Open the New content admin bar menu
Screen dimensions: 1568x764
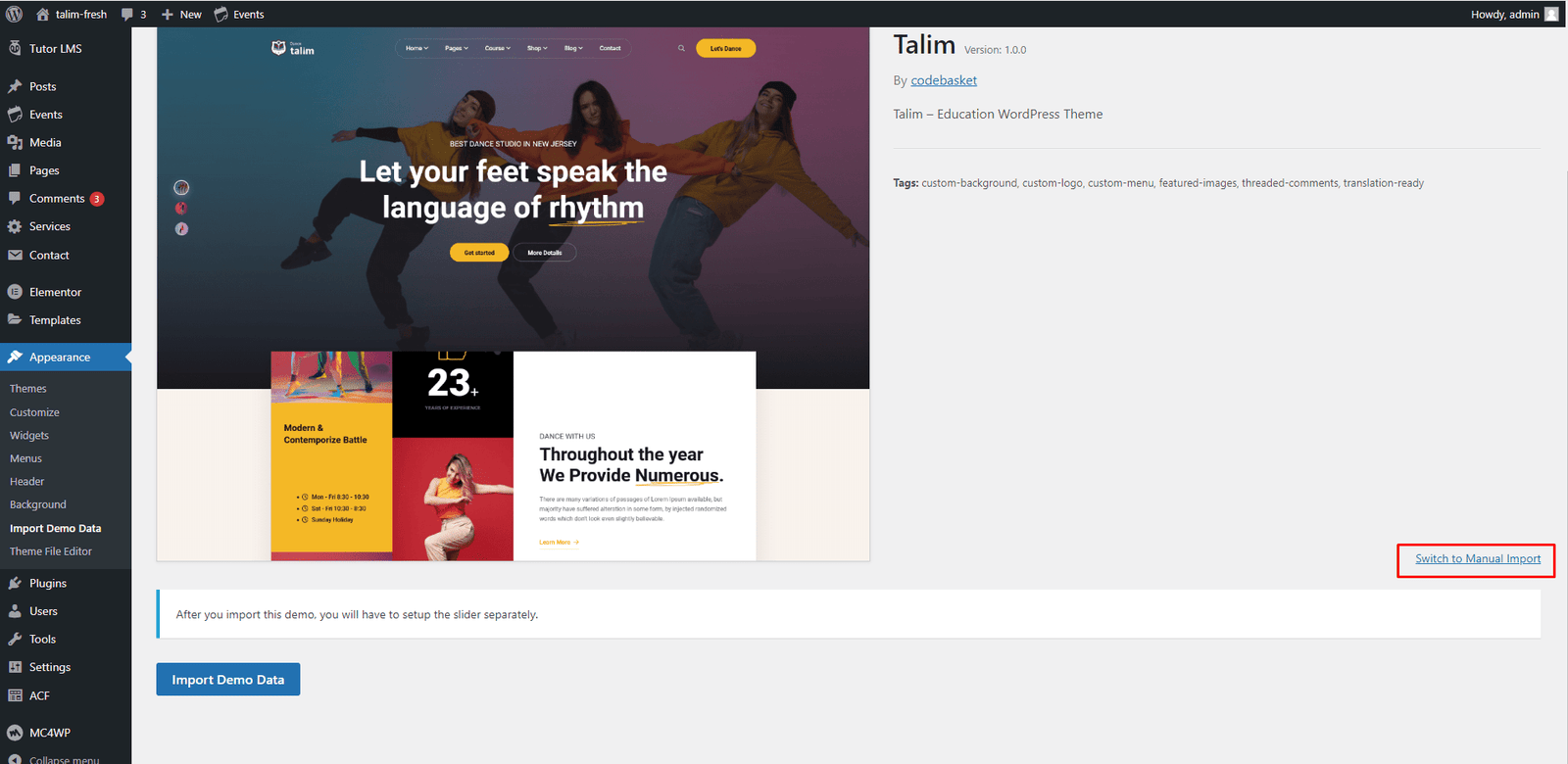point(181,15)
